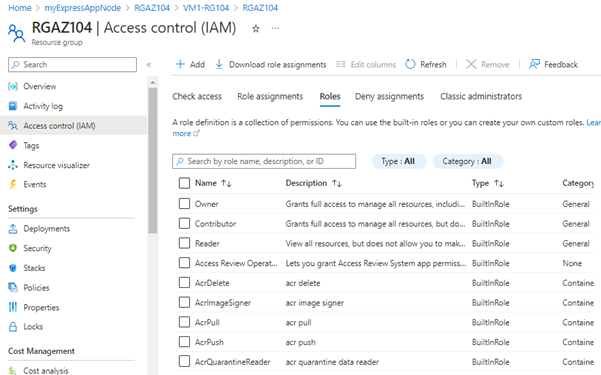Click the sidebar scrollbar up arrow
The width and height of the screenshot is (601, 375).
(x=153, y=82)
